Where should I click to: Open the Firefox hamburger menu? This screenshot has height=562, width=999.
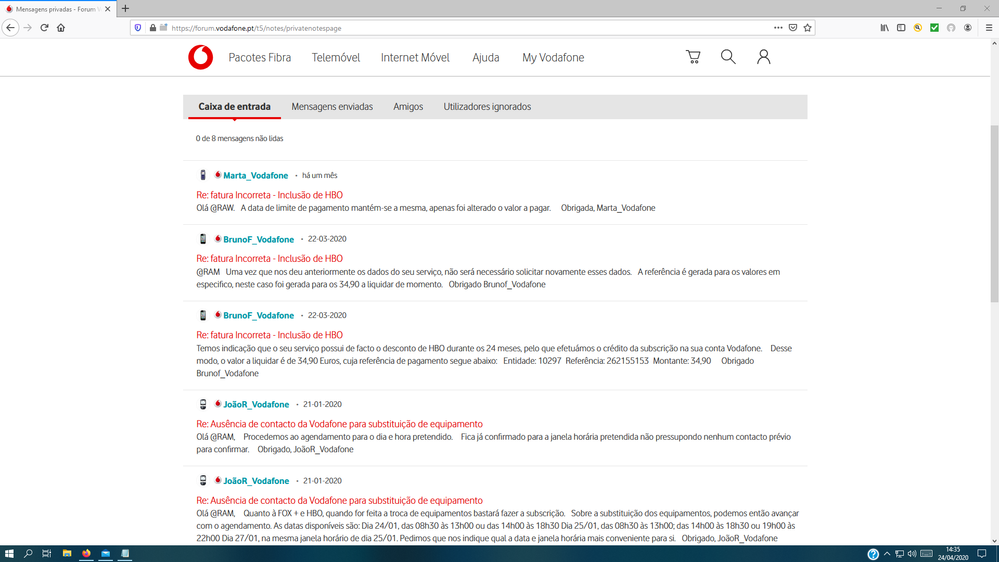(x=988, y=28)
